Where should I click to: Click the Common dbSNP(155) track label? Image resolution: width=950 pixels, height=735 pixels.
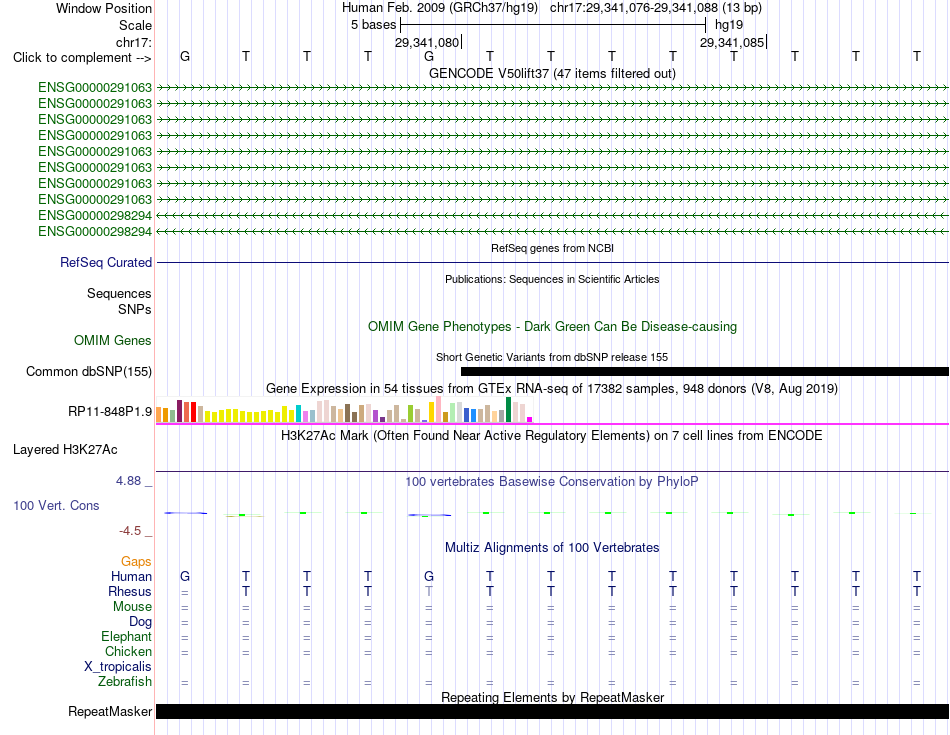[88, 371]
